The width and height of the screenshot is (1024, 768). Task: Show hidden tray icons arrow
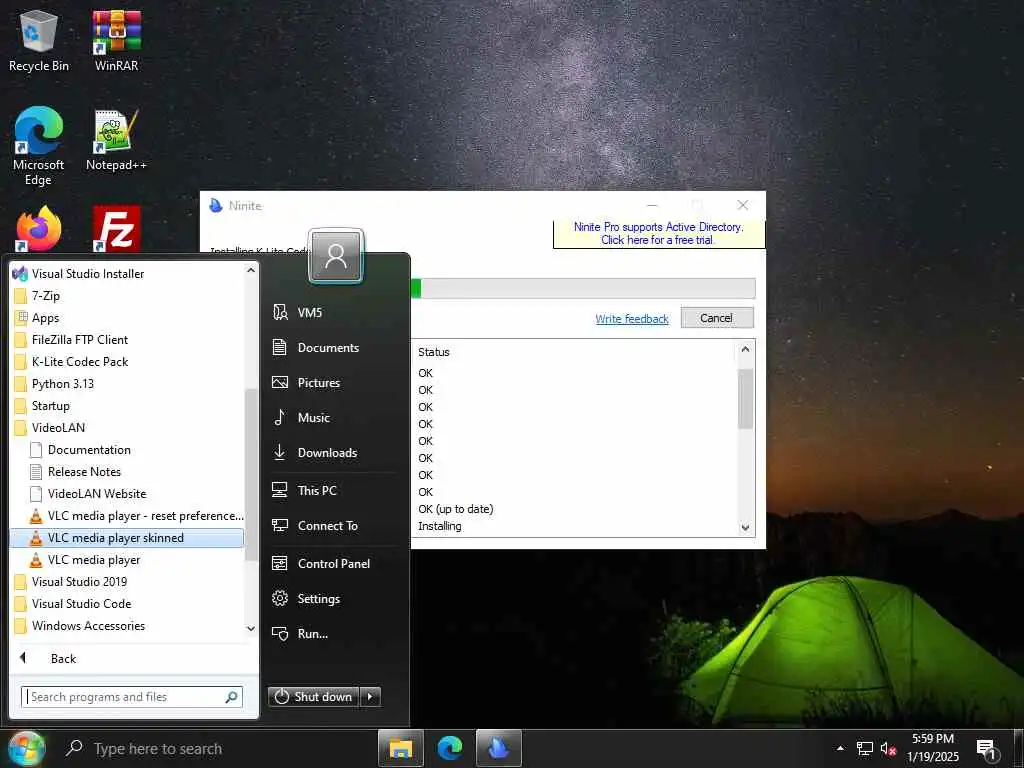840,748
